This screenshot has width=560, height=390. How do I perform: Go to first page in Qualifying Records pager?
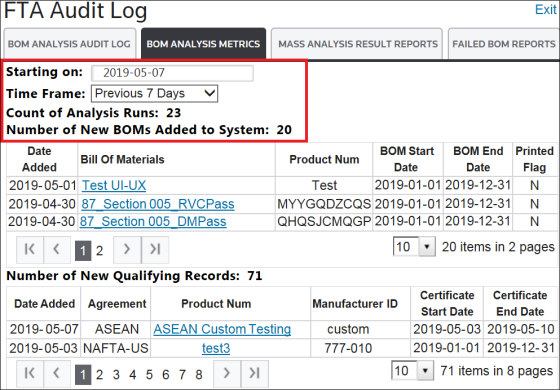coord(30,373)
